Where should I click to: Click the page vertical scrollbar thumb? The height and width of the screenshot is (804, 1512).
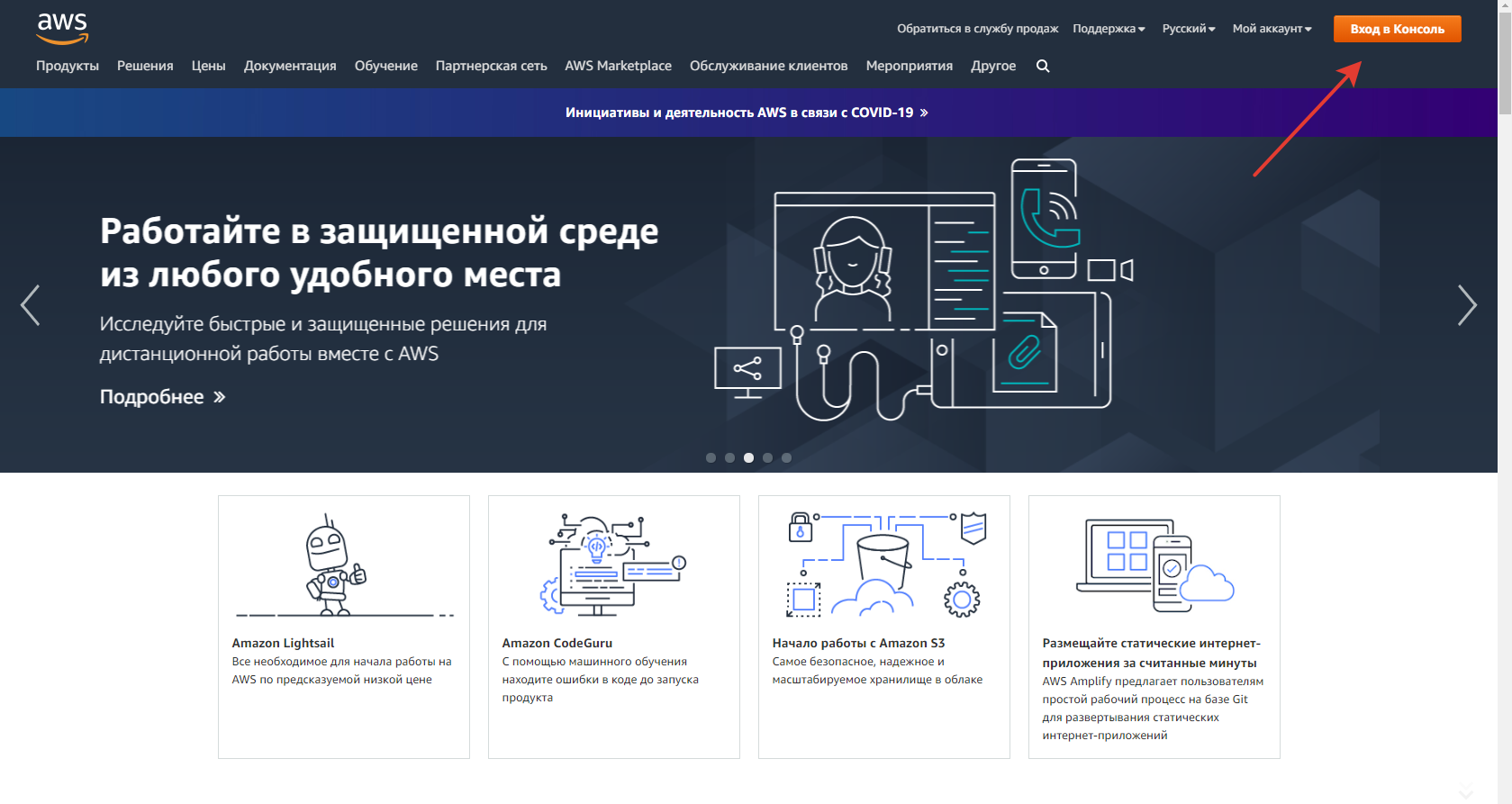(x=1505, y=63)
